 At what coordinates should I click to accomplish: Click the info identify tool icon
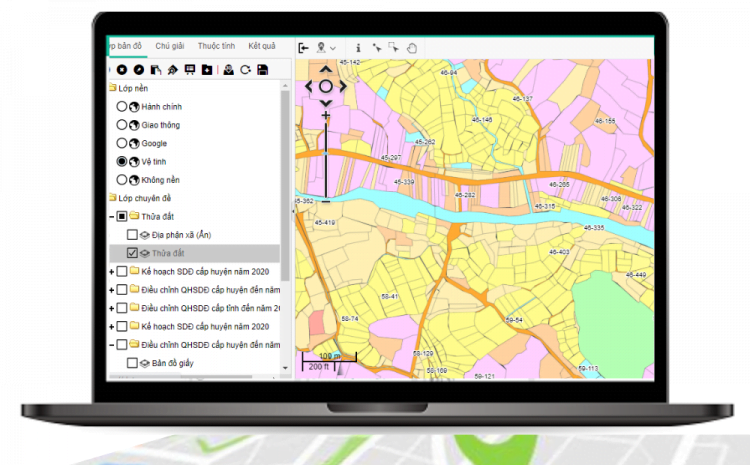[359, 47]
